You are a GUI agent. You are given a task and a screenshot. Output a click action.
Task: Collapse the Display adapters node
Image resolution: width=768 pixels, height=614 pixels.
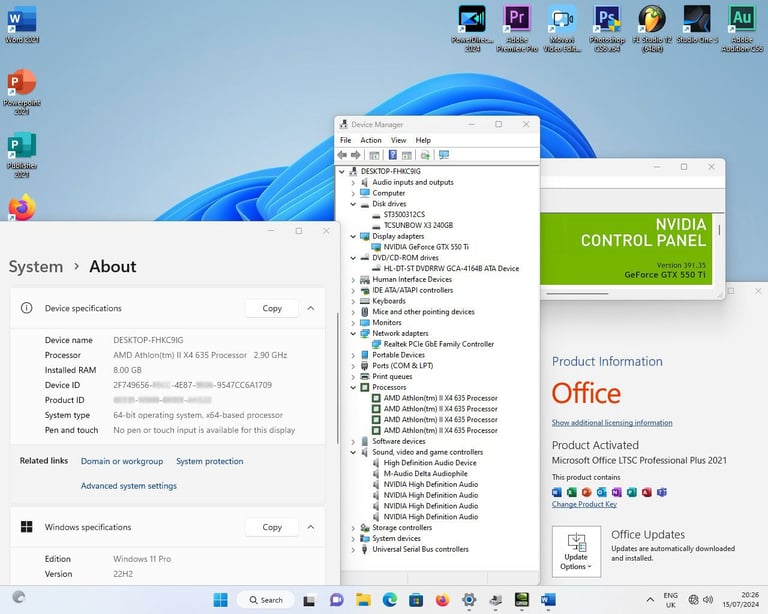click(x=353, y=236)
